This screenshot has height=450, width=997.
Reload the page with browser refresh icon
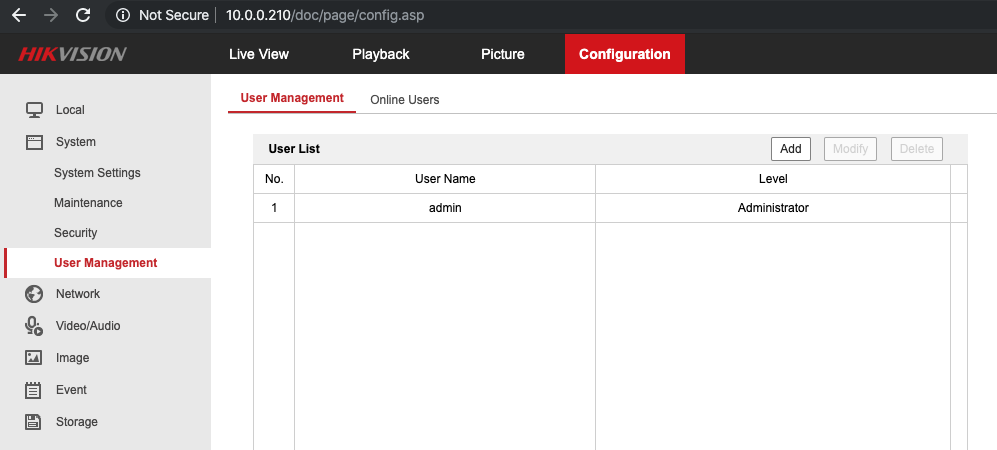(x=83, y=15)
